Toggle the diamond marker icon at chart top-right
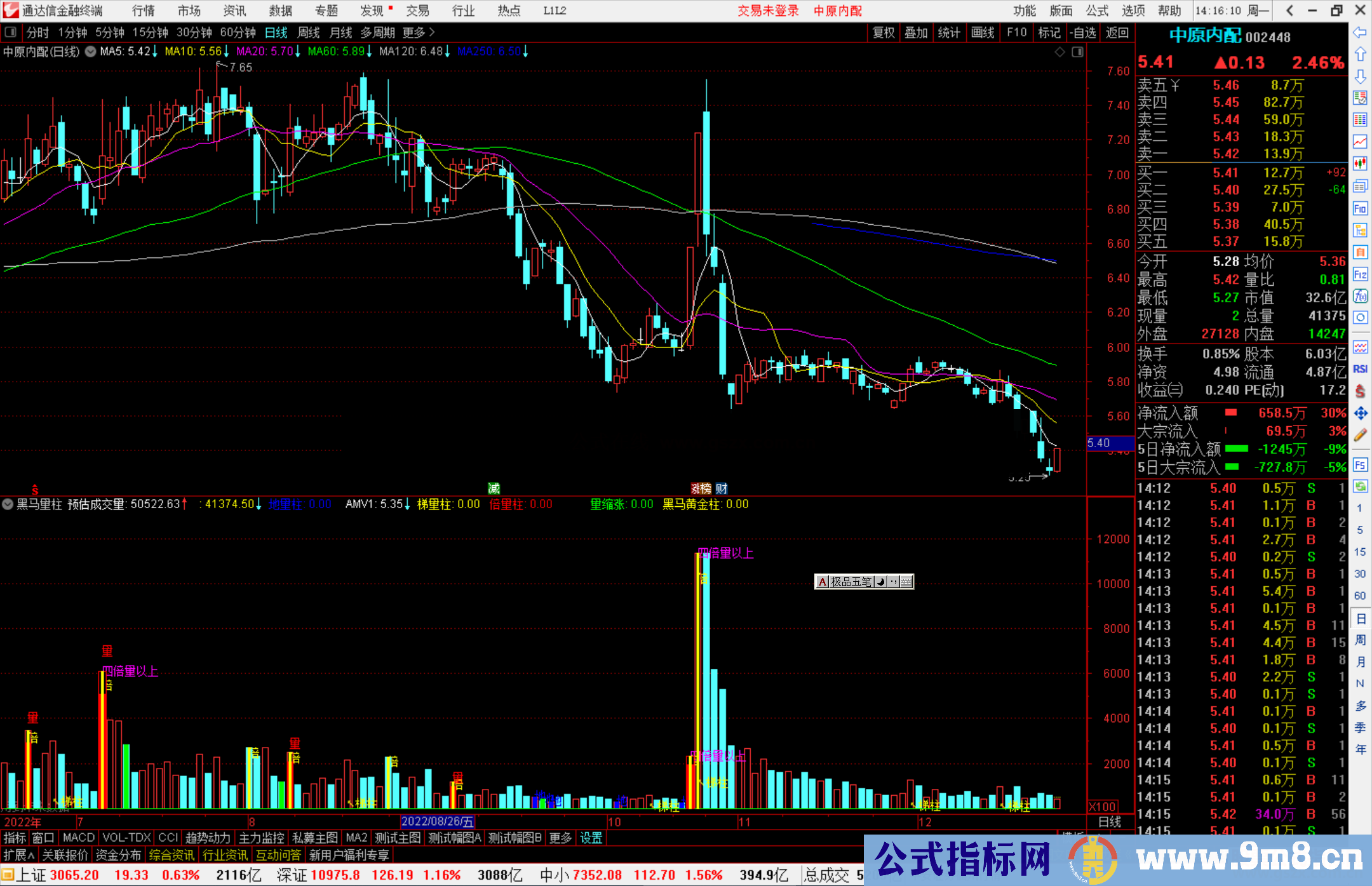 pos(1059,52)
